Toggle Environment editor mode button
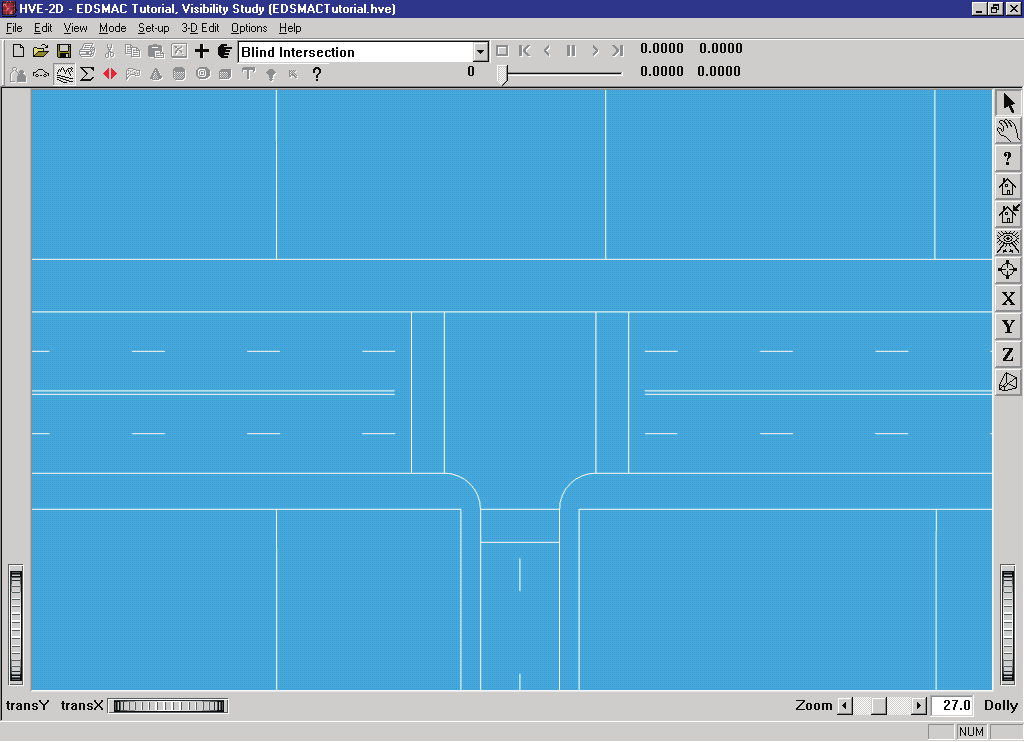Image resolution: width=1024 pixels, height=742 pixels. (64, 74)
